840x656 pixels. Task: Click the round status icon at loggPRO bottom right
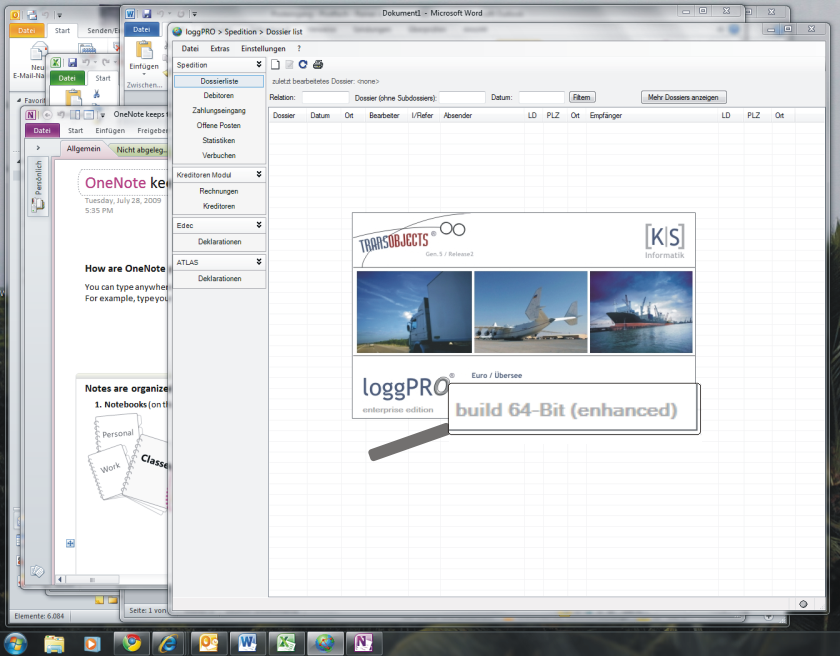pos(803,604)
